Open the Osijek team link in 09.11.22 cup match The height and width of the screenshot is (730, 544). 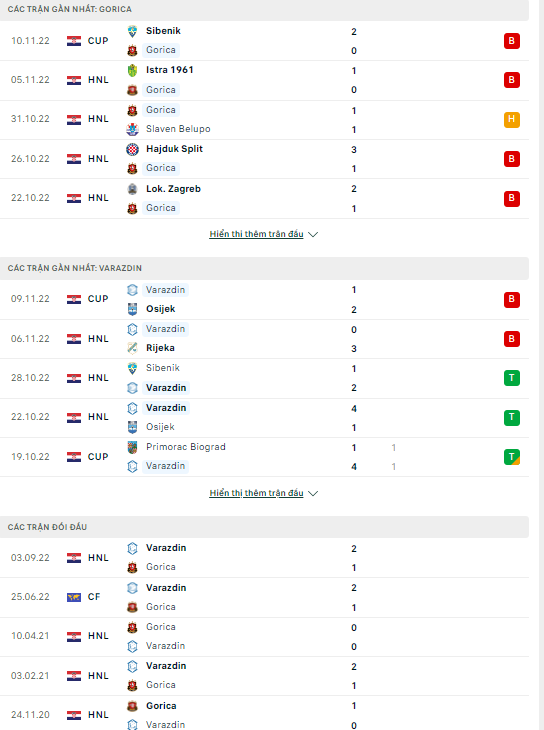coord(161,309)
